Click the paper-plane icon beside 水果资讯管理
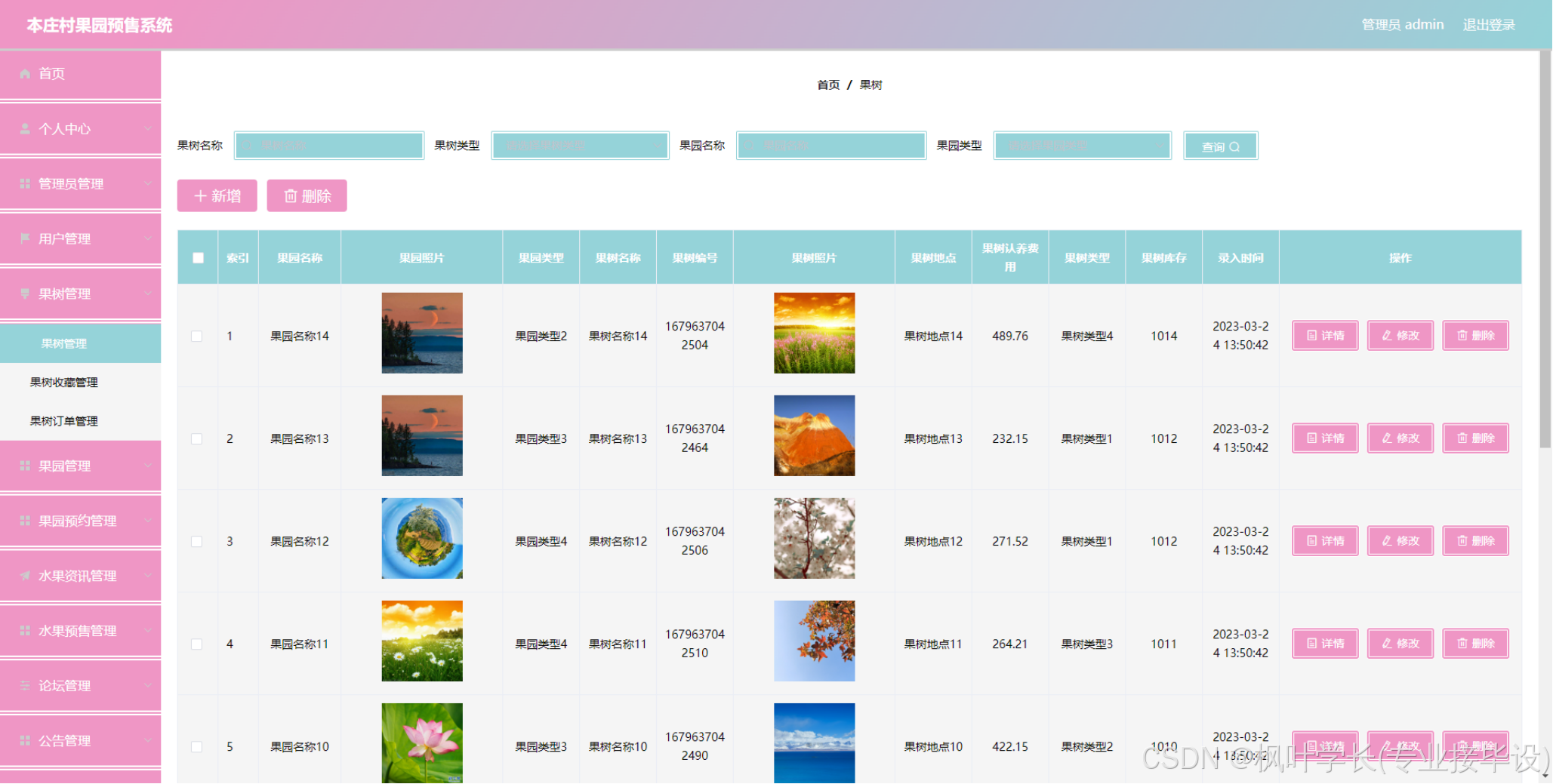Image resolution: width=1553 pixels, height=784 pixels. (x=25, y=576)
